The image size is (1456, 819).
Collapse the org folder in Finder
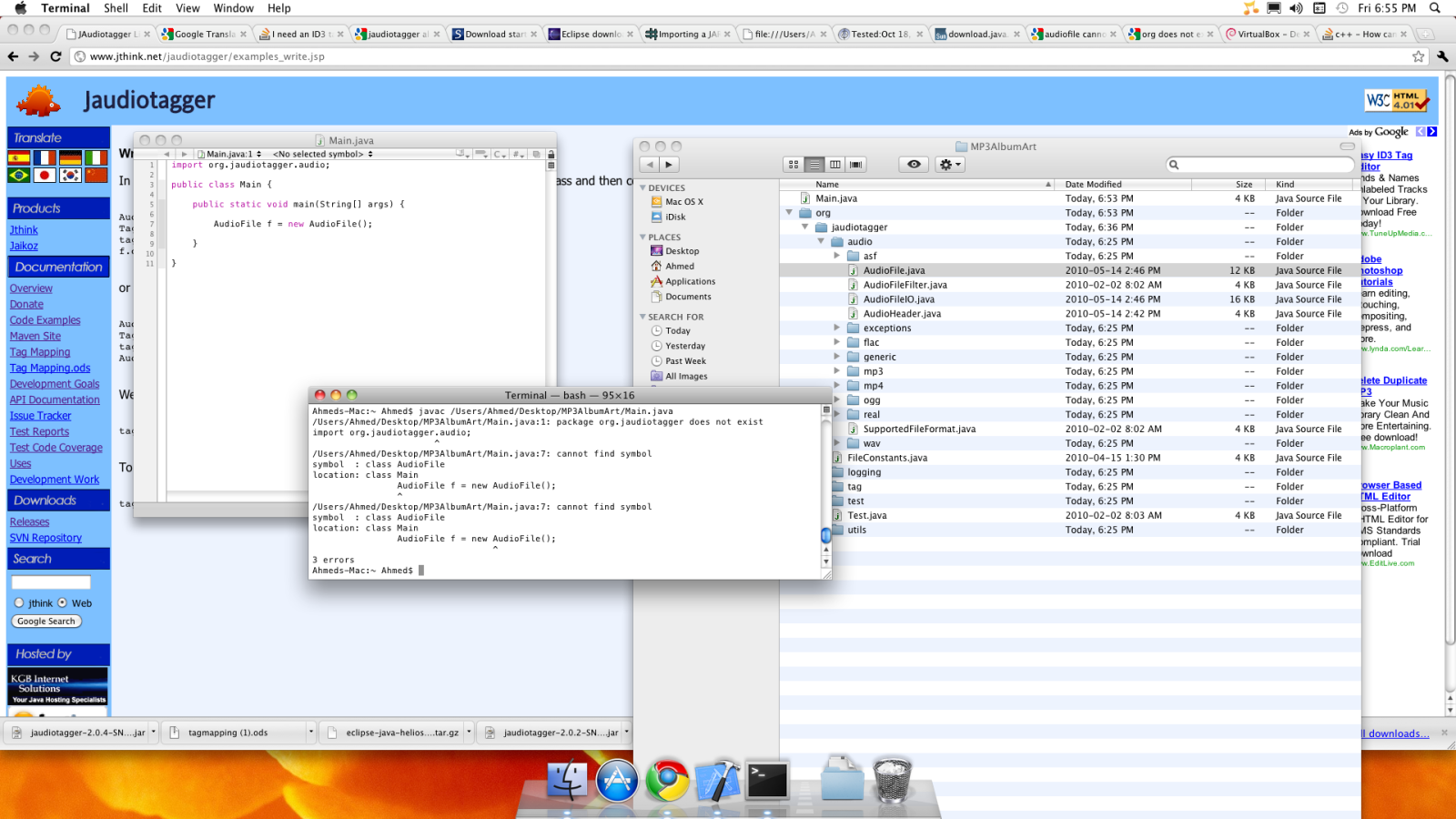(x=789, y=213)
